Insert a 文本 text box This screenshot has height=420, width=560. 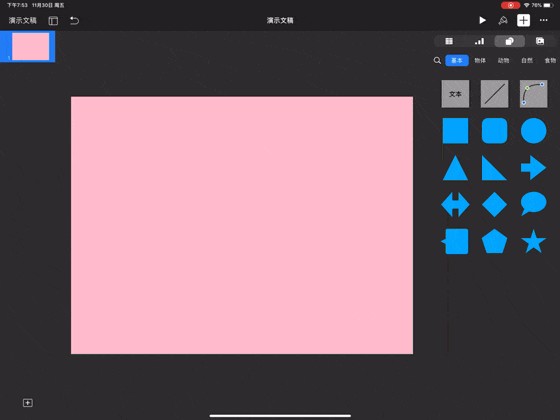coord(455,94)
